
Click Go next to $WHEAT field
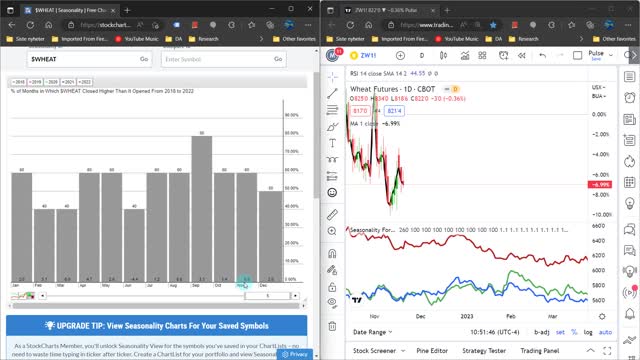[144, 59]
